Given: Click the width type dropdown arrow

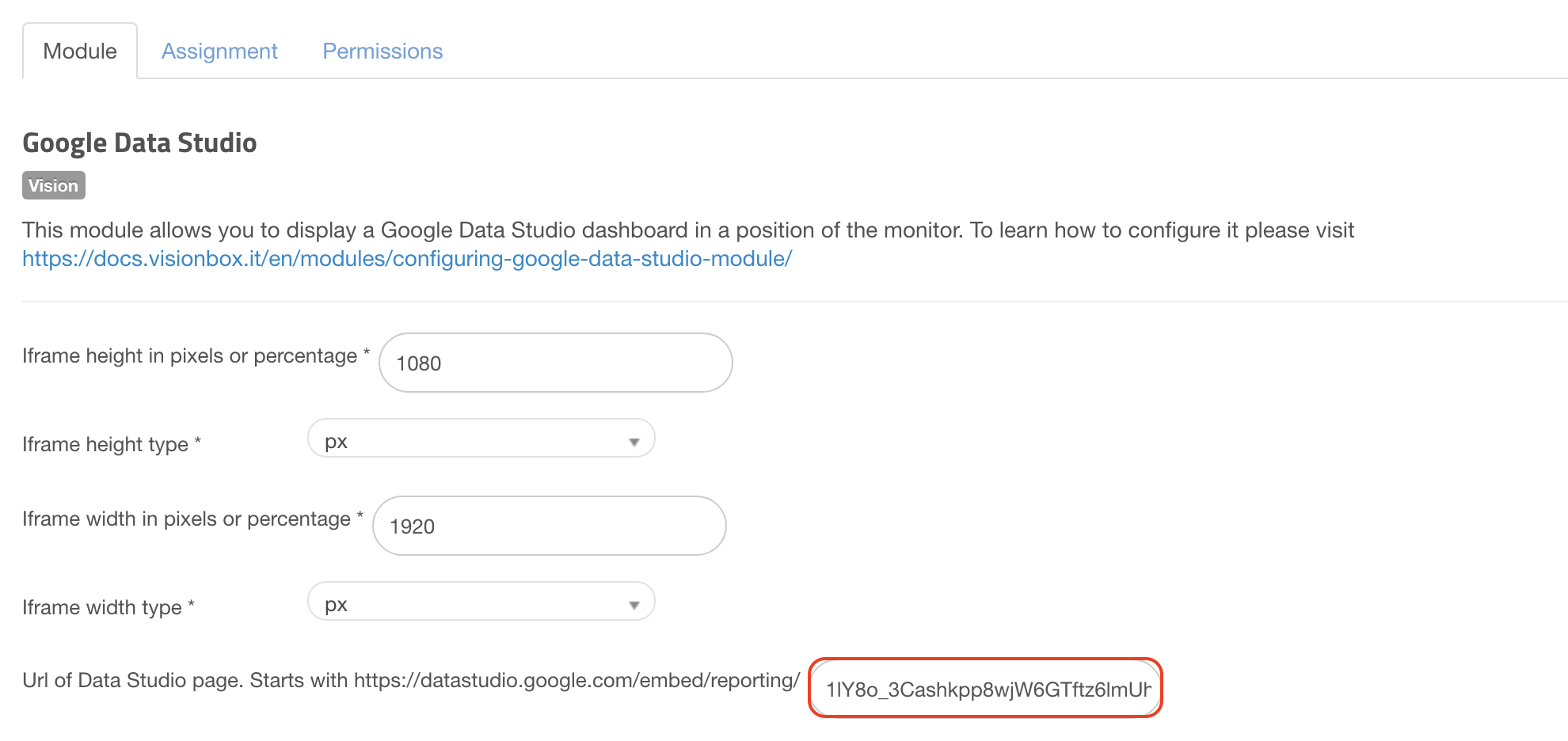Looking at the screenshot, I should (x=633, y=603).
